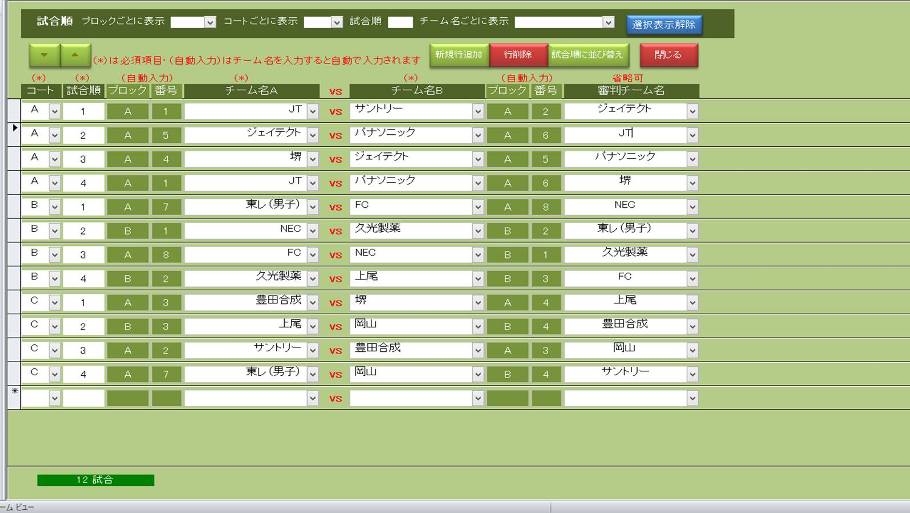The width and height of the screenshot is (910, 513).
Task: Click match order field of empty new row
Action: coord(84,398)
